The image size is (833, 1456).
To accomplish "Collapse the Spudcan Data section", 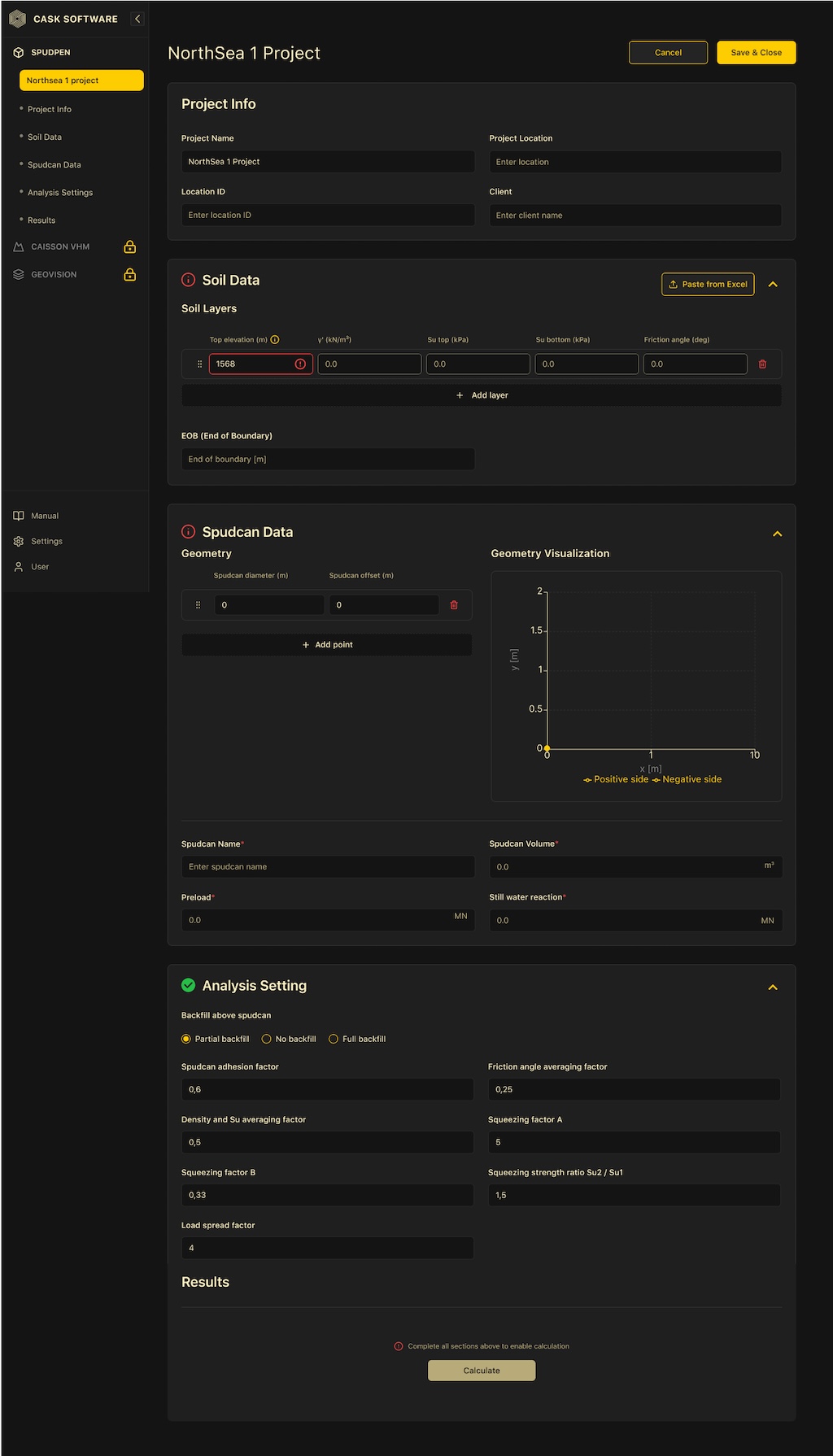I will (x=777, y=534).
